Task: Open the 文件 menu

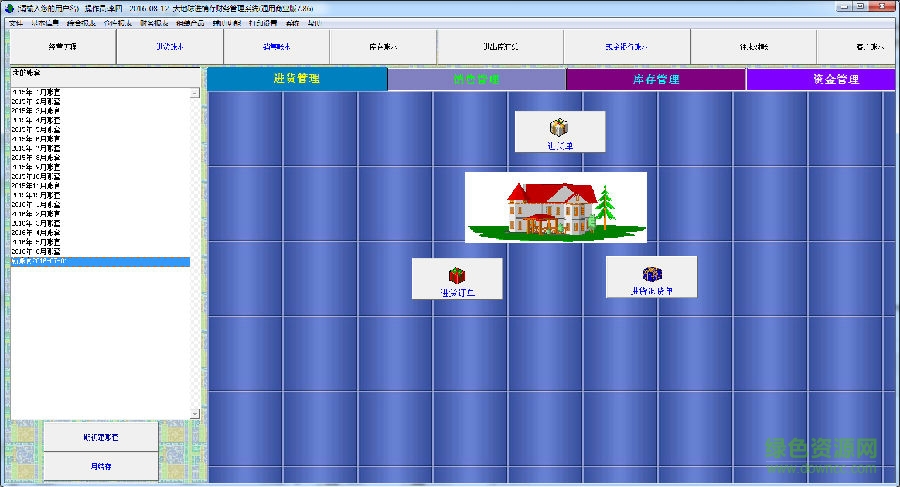Action: (x=15, y=22)
